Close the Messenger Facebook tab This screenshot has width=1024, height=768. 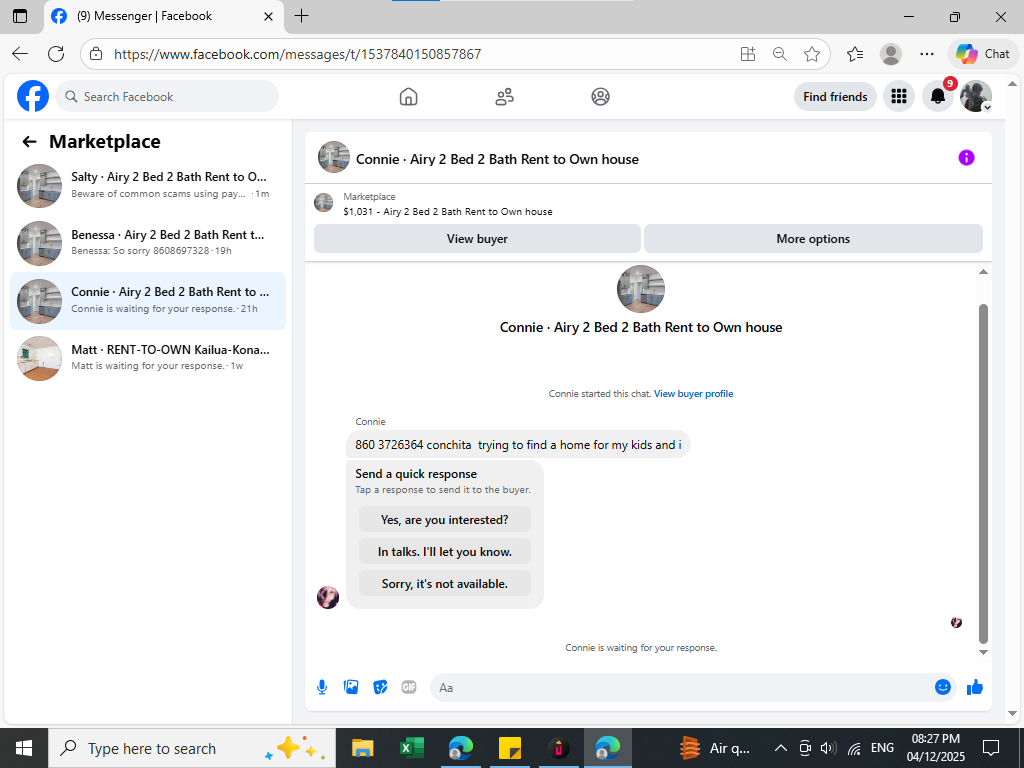(268, 16)
